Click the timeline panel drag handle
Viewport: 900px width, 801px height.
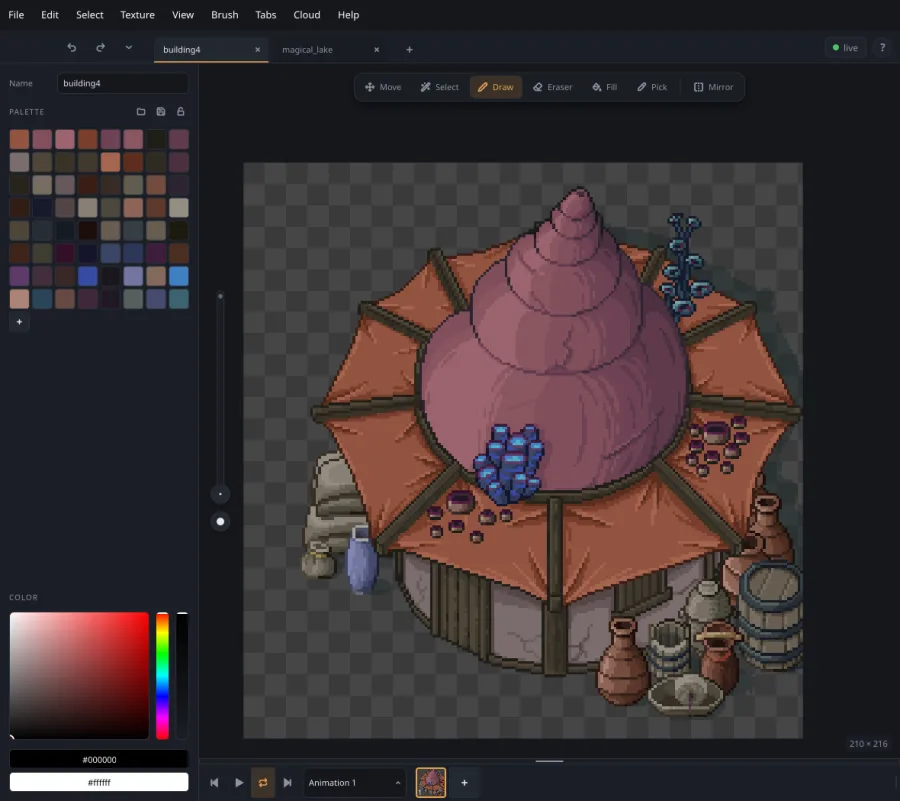[549, 761]
